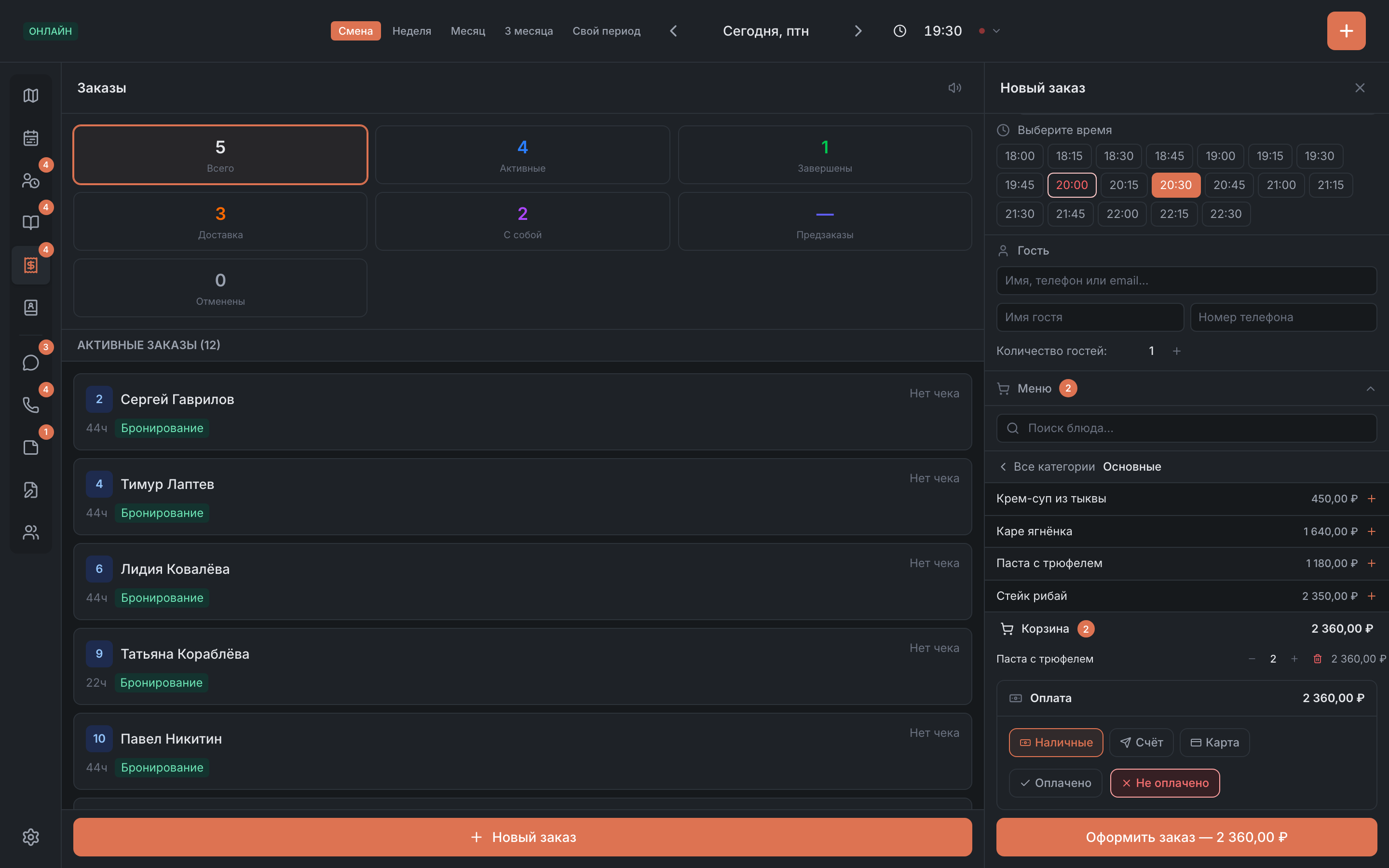The image size is (1389, 868).
Task: Open the settings gear icon
Action: [30, 837]
